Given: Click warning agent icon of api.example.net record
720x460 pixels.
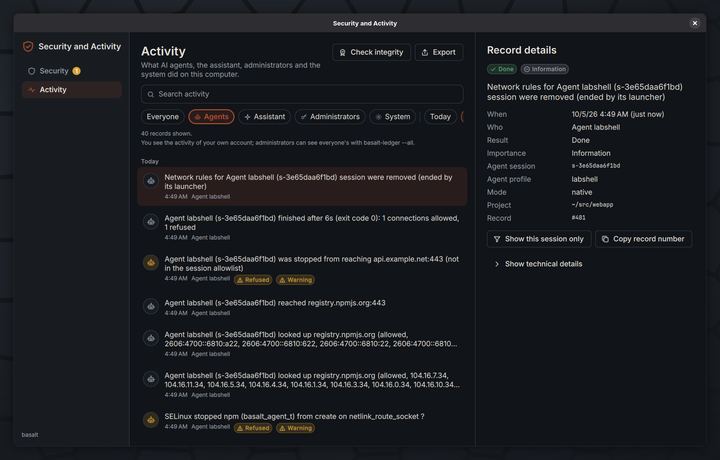Looking at the screenshot, I should click(151, 263).
